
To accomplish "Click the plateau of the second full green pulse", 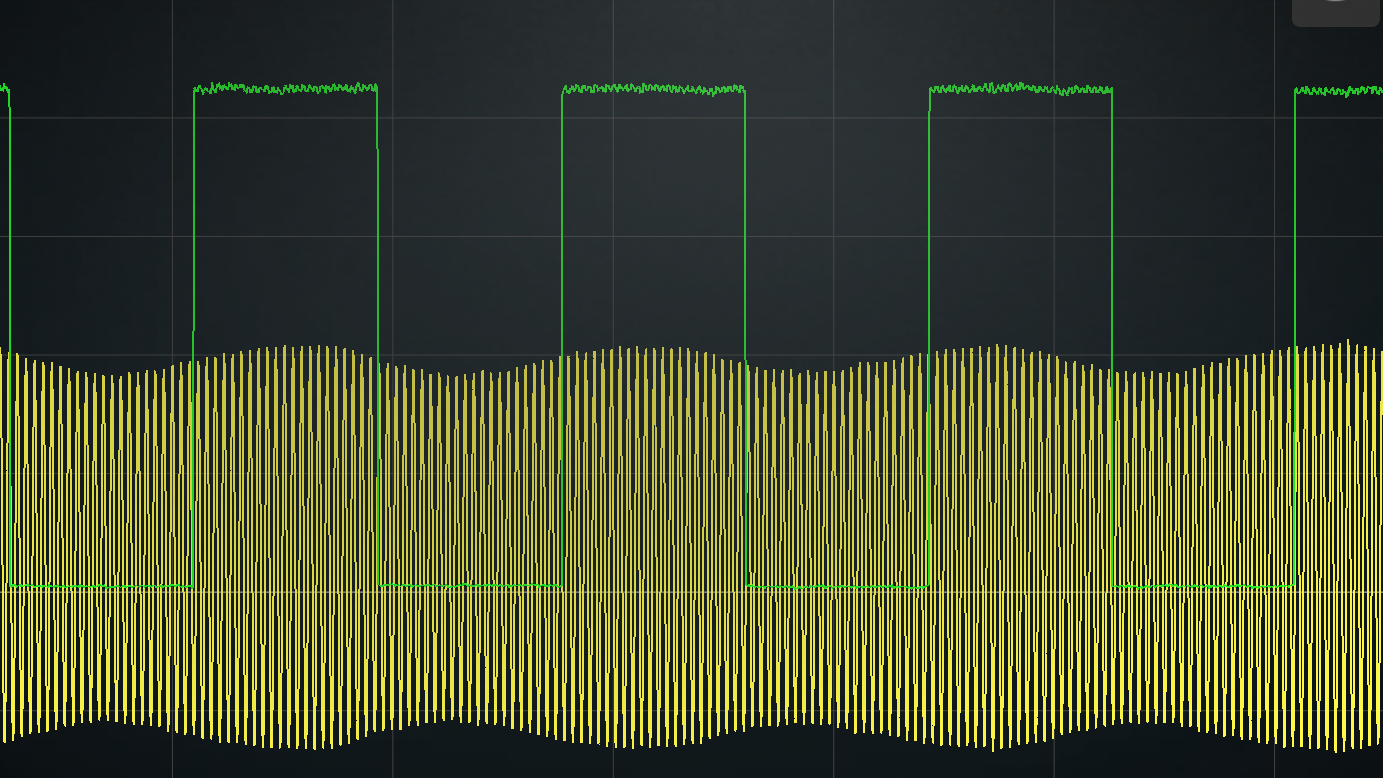I will pos(653,89).
